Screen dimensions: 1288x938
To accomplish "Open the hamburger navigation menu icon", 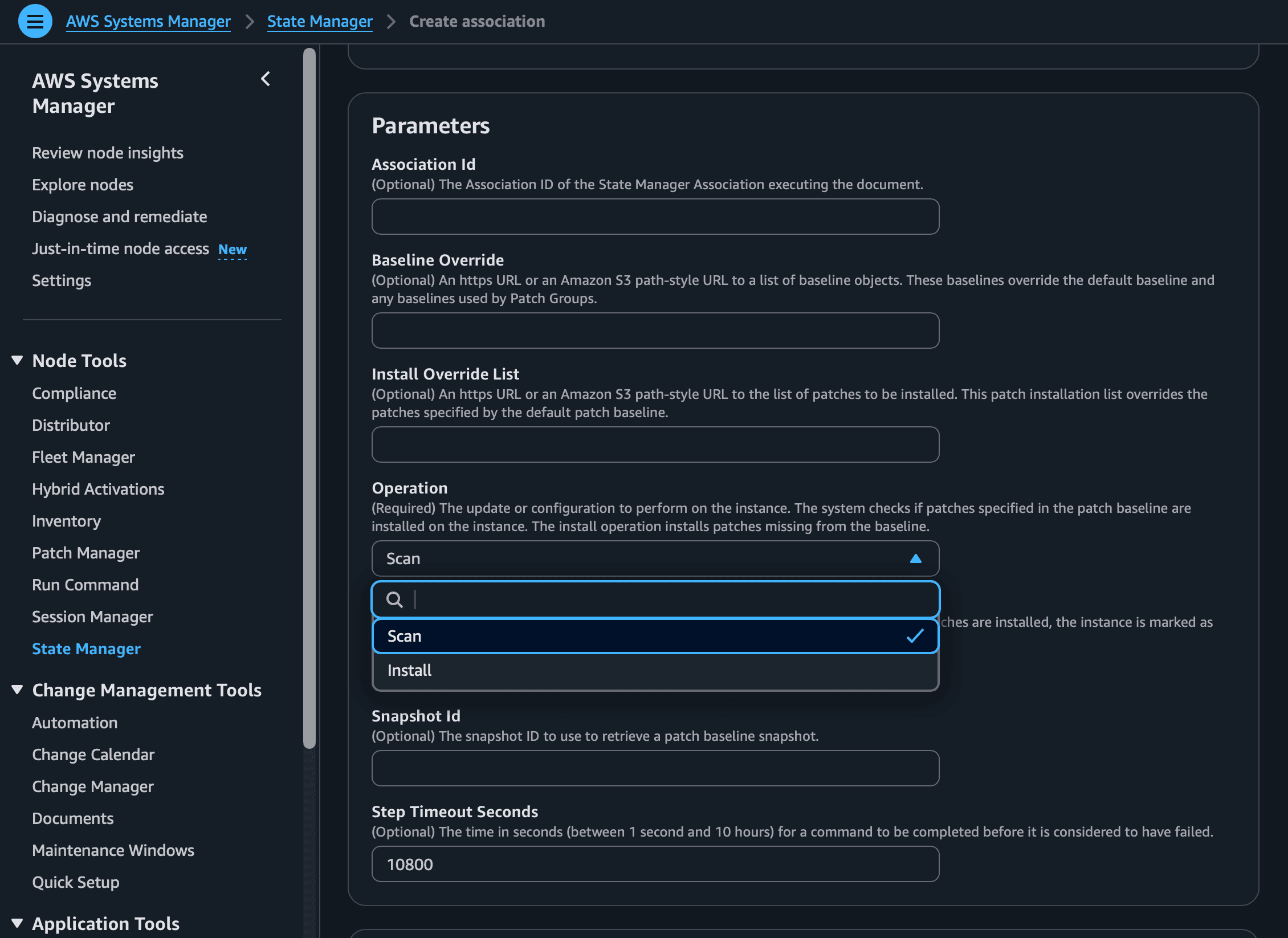I will coord(35,21).
